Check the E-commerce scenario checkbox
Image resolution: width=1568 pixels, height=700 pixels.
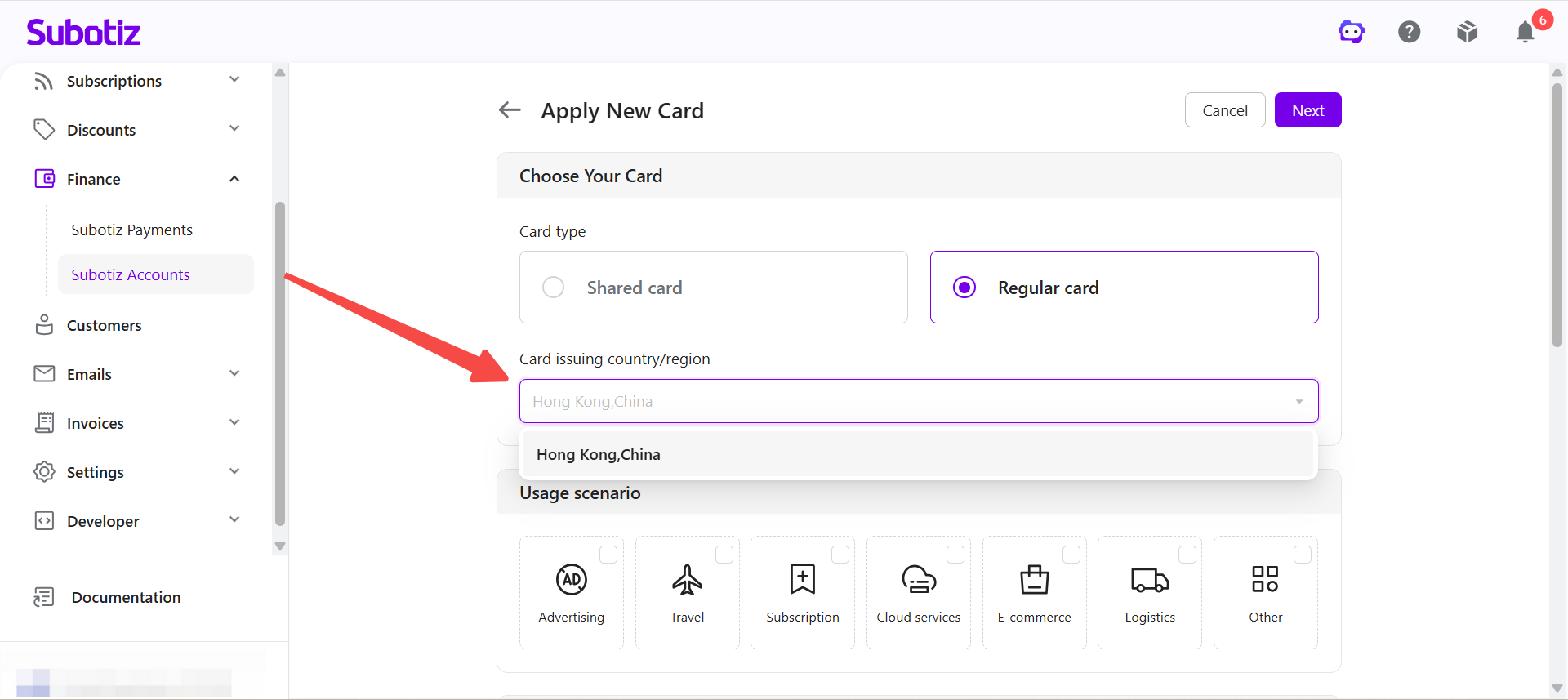(1071, 555)
